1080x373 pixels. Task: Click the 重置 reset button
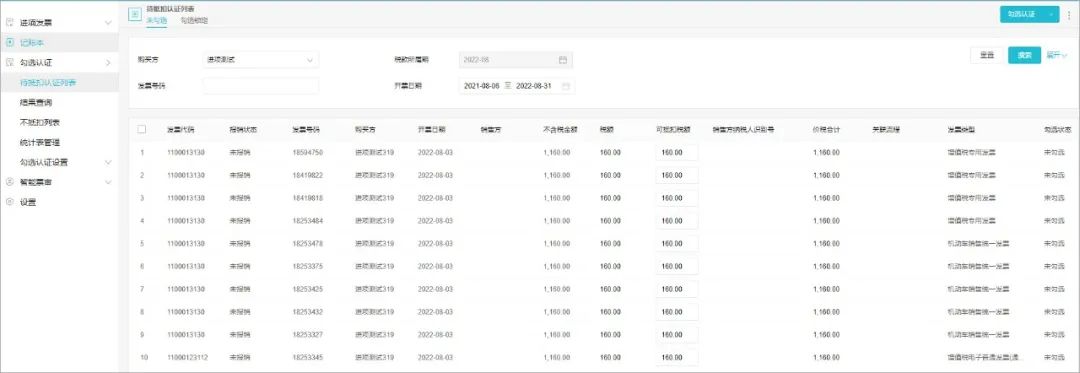click(987, 56)
